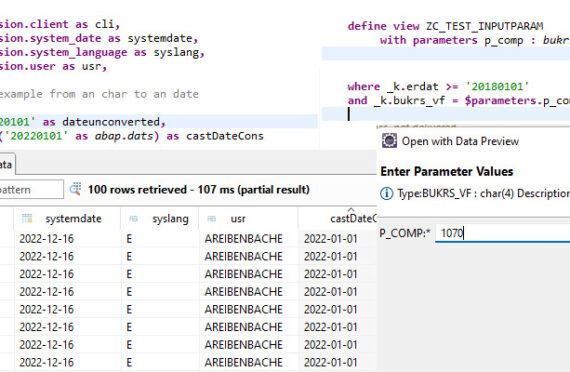The width and height of the screenshot is (570, 372).
Task: Click the P_COMP:* label
Action: pos(405,233)
